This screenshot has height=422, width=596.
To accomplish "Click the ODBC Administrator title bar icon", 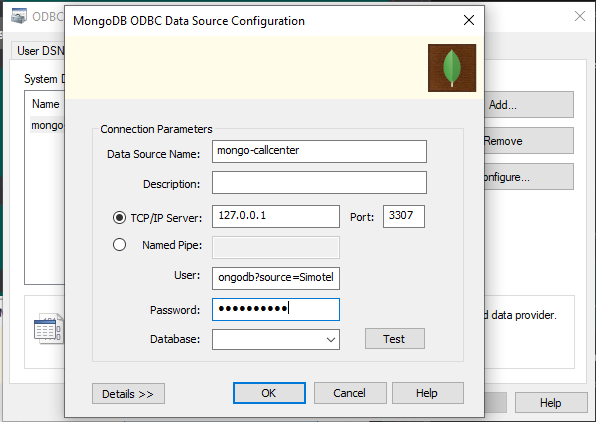I will point(19,16).
